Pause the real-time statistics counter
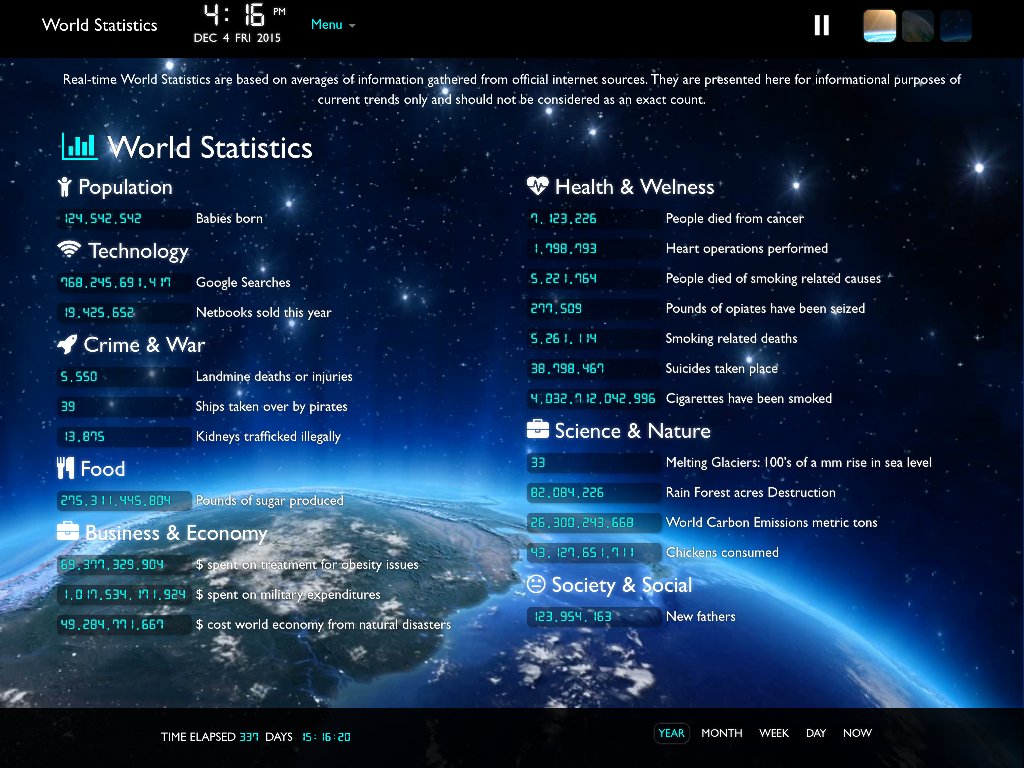 coord(822,25)
